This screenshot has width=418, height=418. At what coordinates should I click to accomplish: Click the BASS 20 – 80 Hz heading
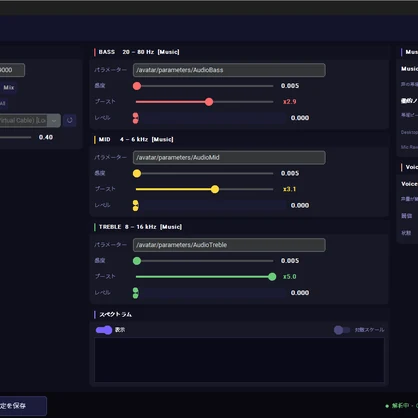[x=139, y=52]
